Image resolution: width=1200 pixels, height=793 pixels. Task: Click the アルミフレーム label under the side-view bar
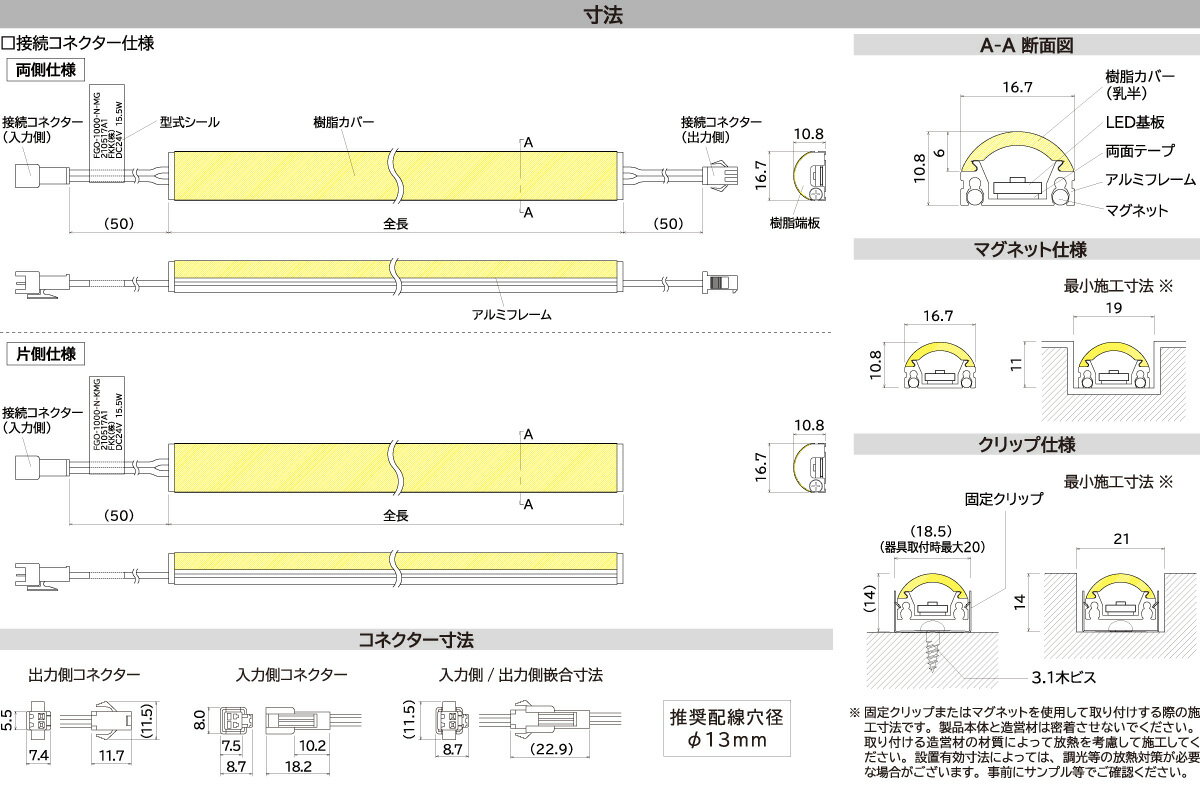pos(512,314)
